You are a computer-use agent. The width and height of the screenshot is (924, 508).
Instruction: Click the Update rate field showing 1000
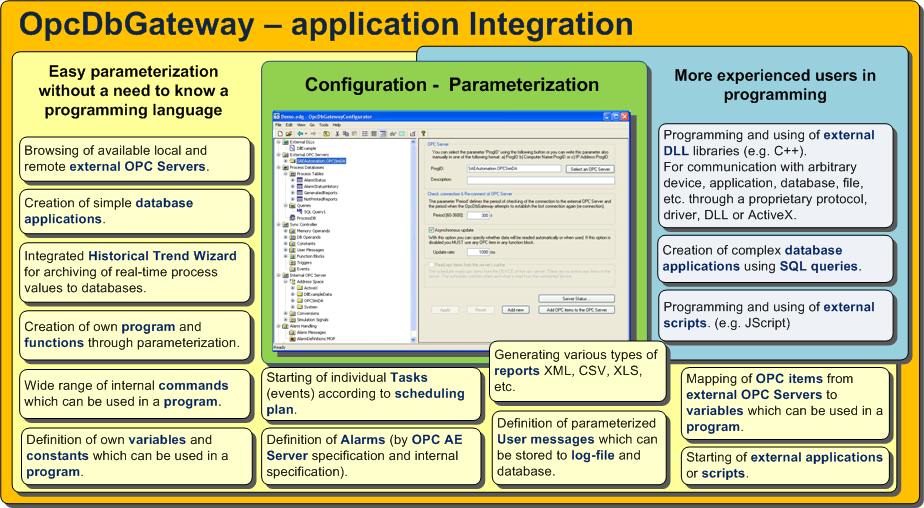click(x=478, y=252)
